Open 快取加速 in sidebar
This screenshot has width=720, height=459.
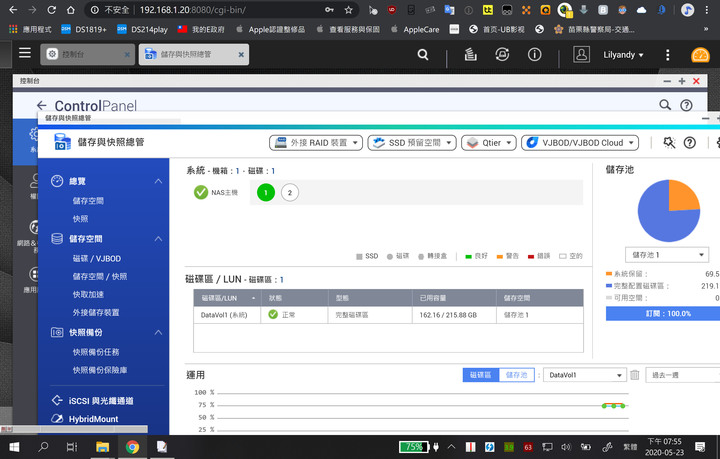88,294
